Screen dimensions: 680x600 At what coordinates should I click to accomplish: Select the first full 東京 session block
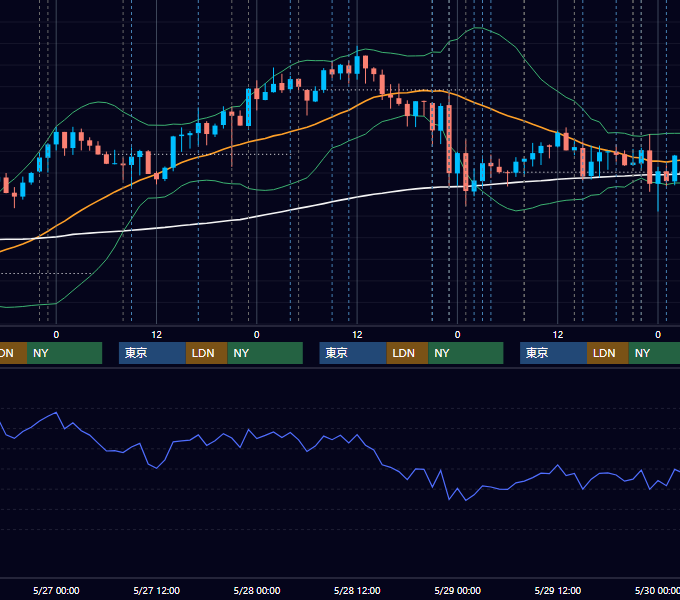(153, 353)
